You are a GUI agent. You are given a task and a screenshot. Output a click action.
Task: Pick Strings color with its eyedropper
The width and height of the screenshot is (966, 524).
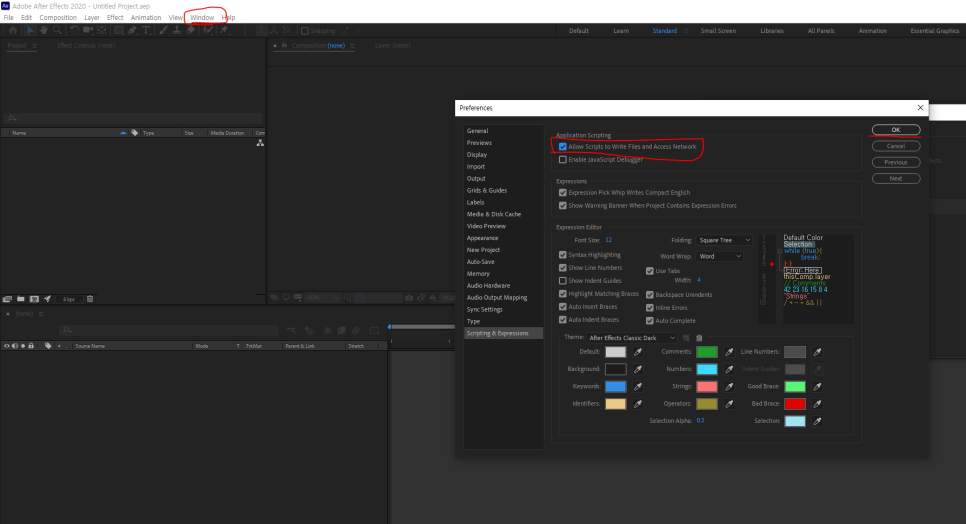point(729,386)
